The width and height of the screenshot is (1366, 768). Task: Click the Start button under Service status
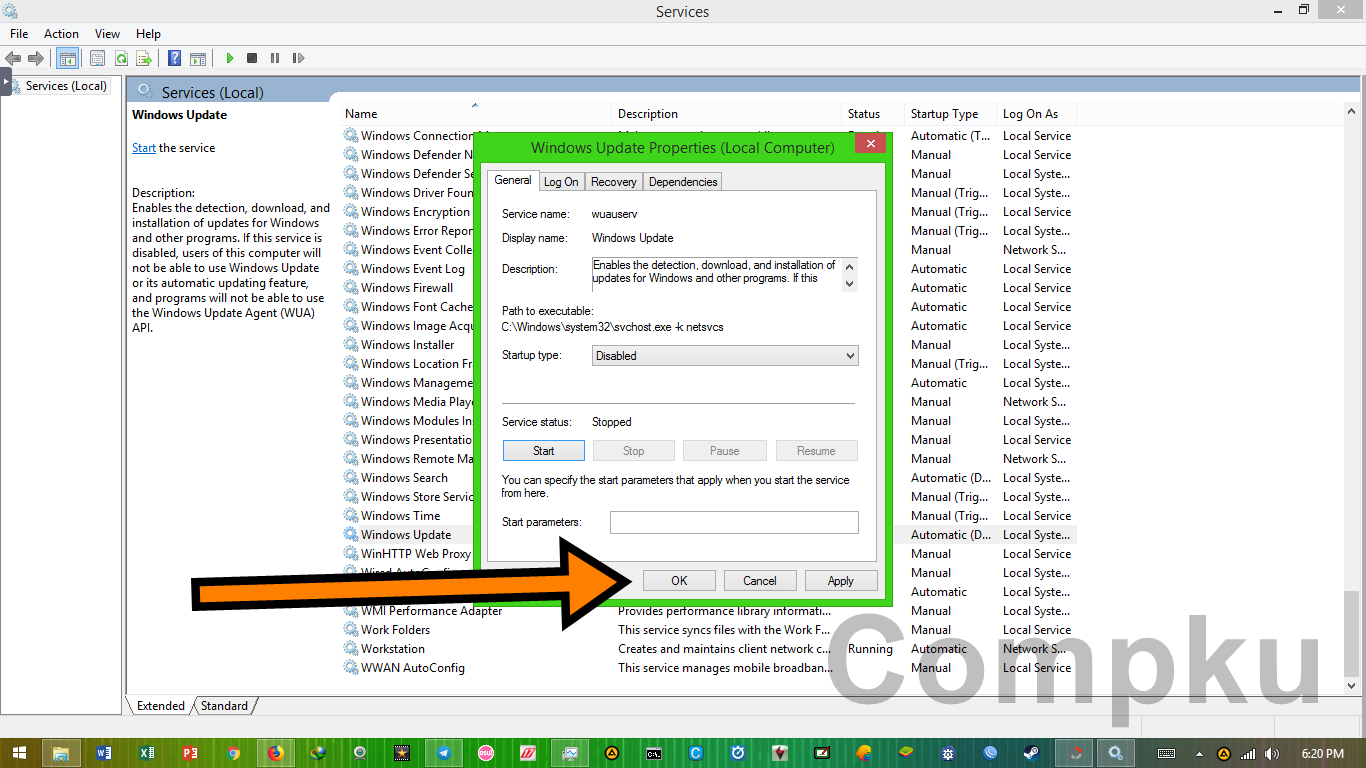544,451
